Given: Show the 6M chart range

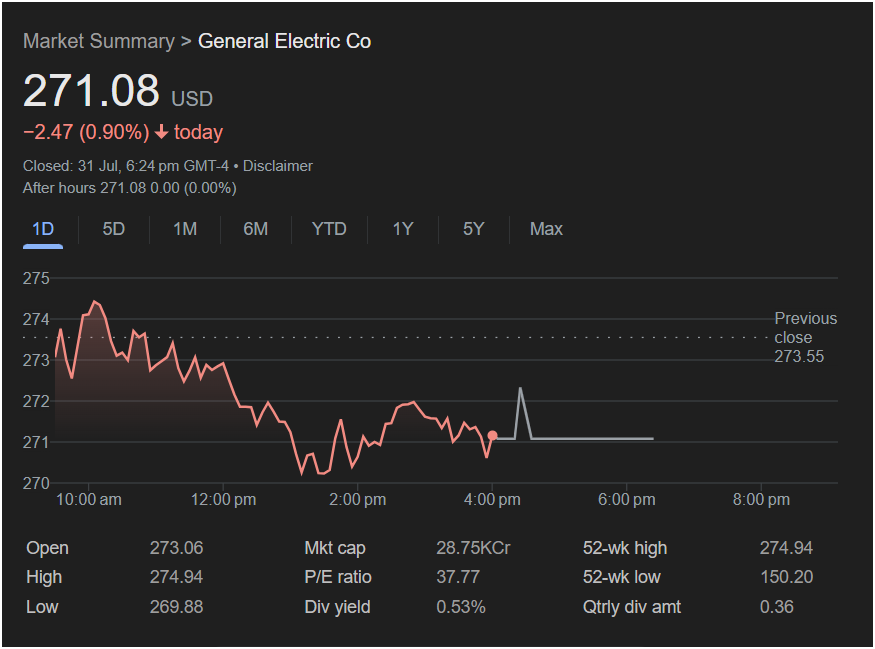Looking at the screenshot, I should click(256, 229).
